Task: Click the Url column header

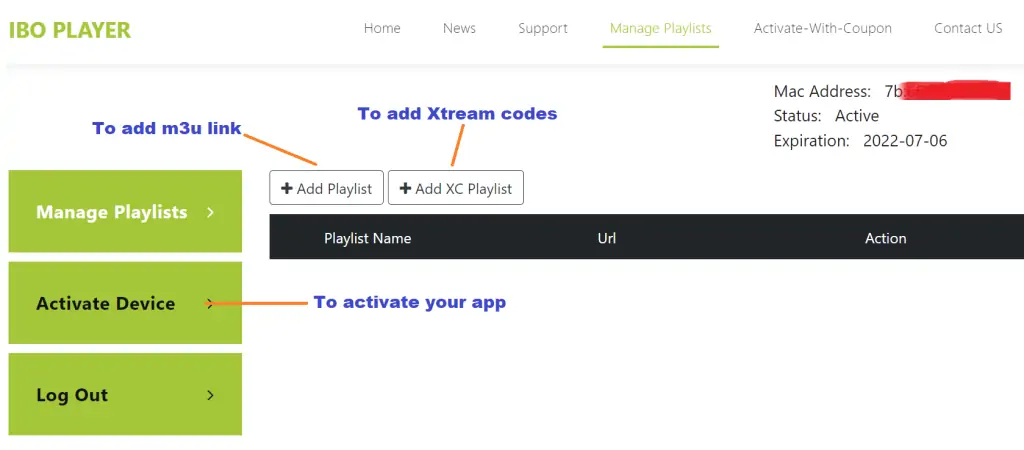Action: click(x=606, y=238)
